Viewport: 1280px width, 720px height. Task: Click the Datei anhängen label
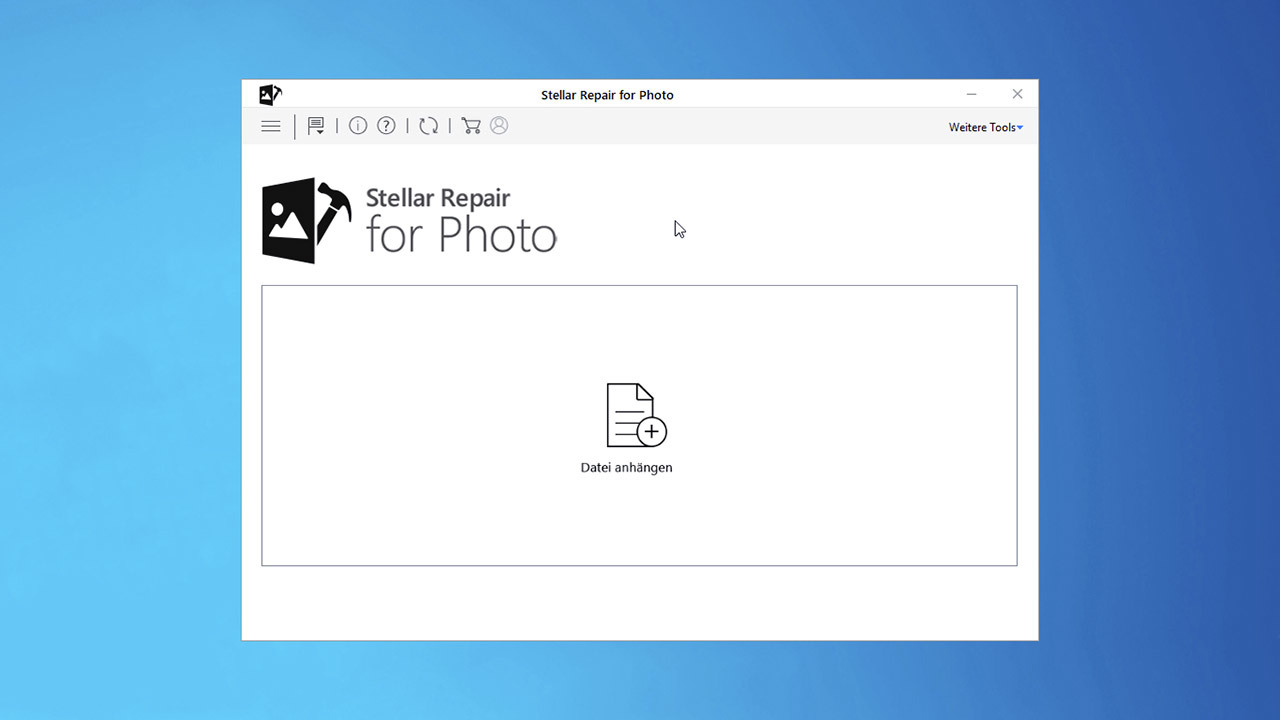[627, 467]
